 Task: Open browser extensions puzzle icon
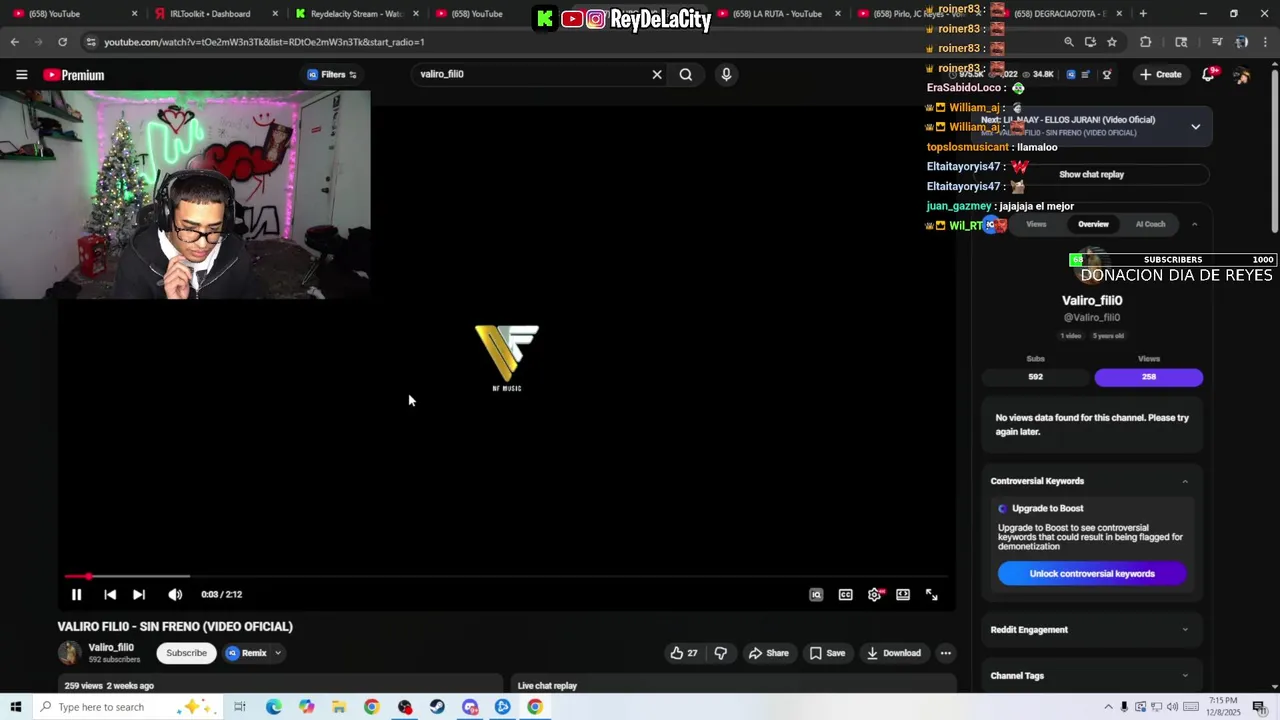pos(1146,42)
